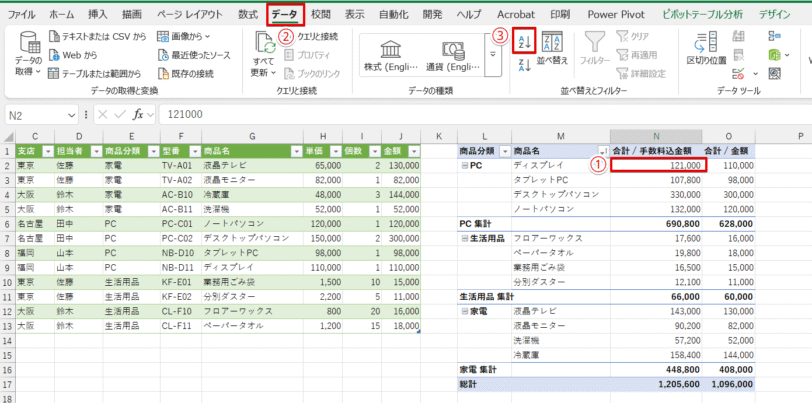Switch to the デザイン tab
Screen dimensions: 812x403
point(775,15)
